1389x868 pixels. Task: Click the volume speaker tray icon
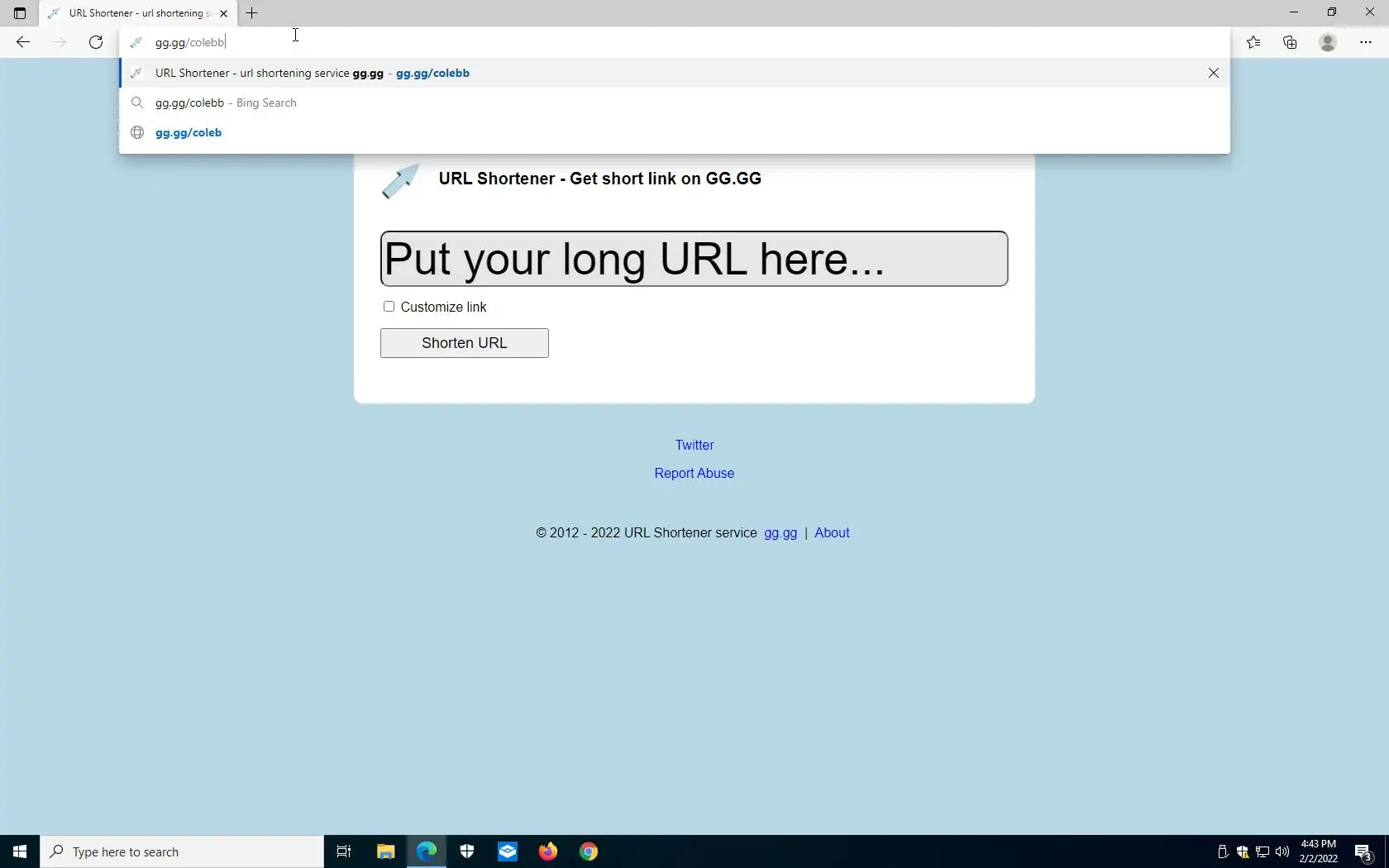tap(1282, 851)
